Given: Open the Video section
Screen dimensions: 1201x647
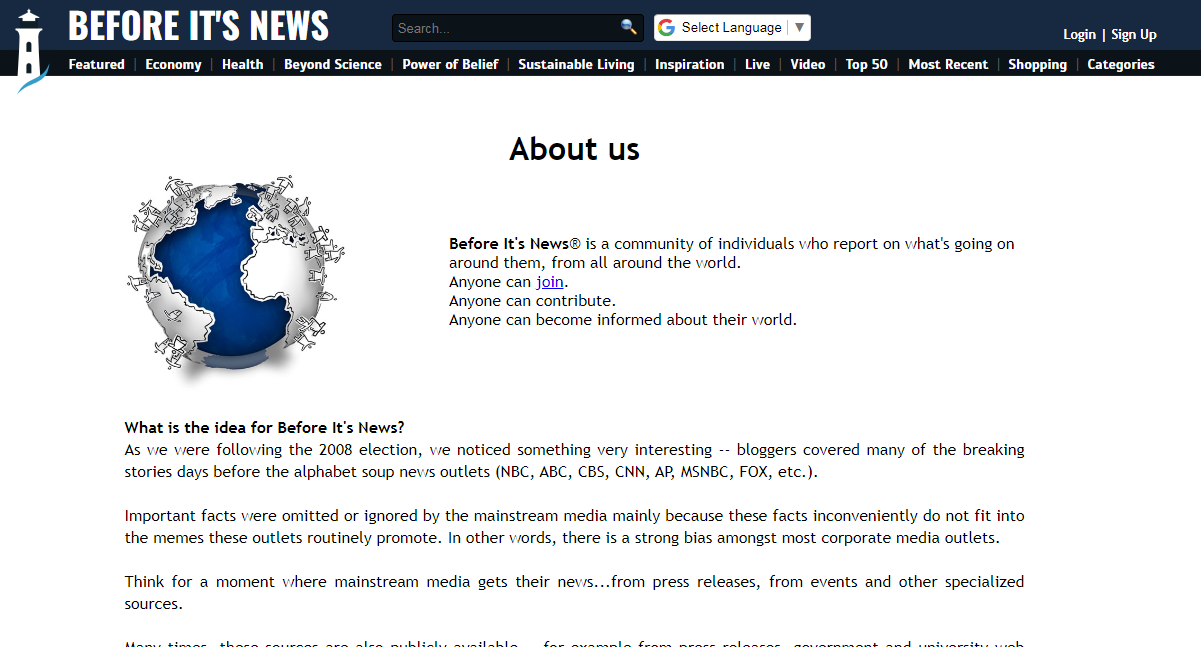Looking at the screenshot, I should click(807, 64).
